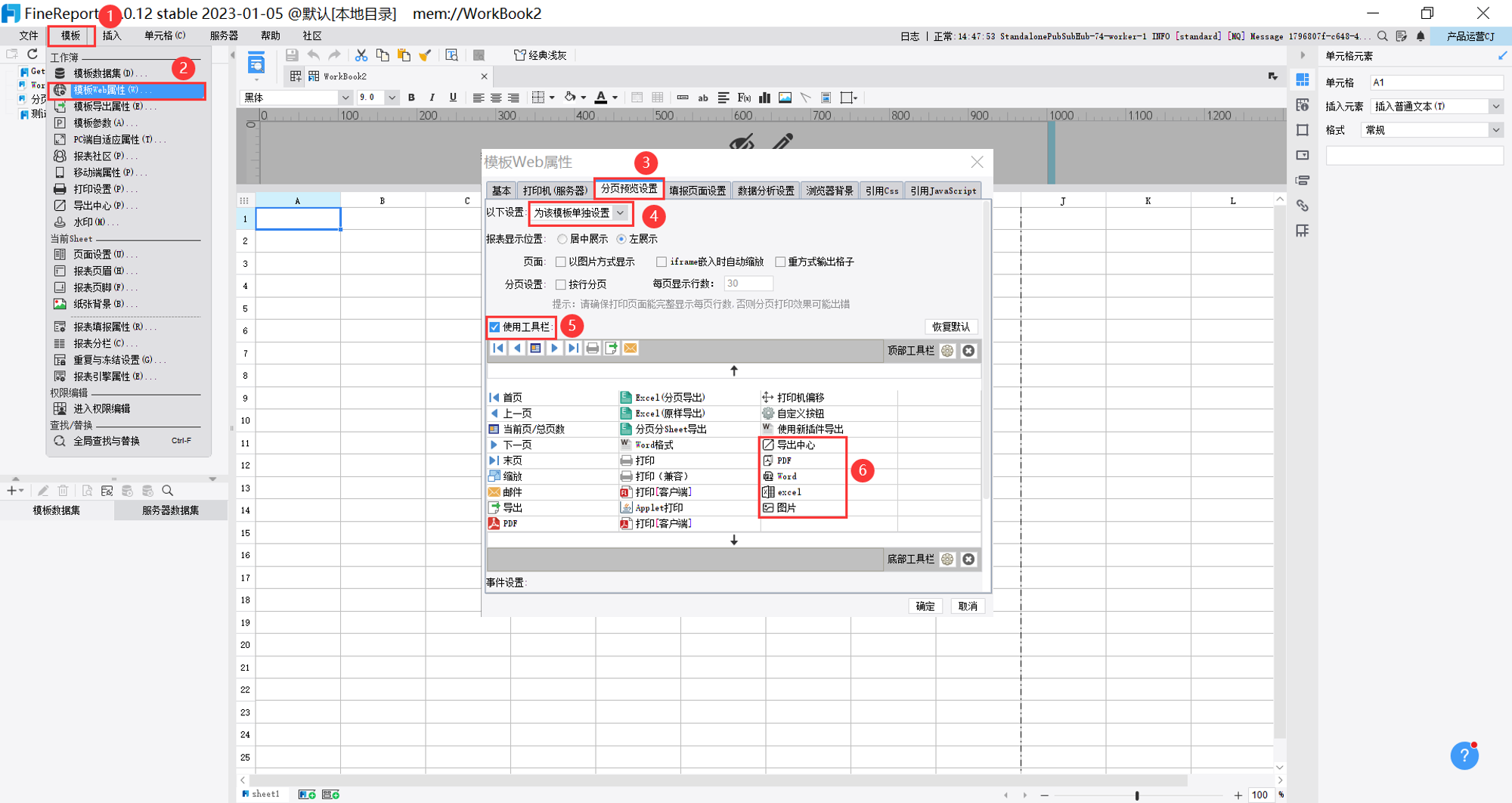Click the insert chart bar icon
The height and width of the screenshot is (803, 1512).
click(x=765, y=98)
